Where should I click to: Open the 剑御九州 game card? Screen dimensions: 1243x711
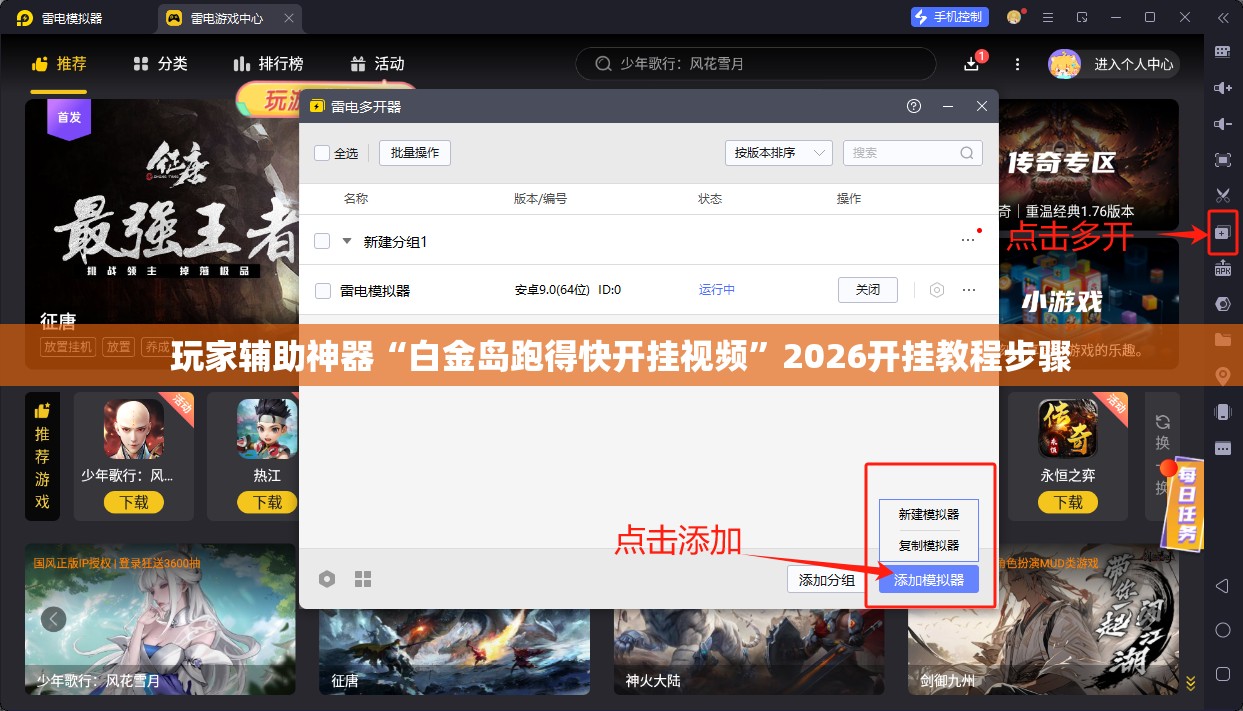point(1043,620)
